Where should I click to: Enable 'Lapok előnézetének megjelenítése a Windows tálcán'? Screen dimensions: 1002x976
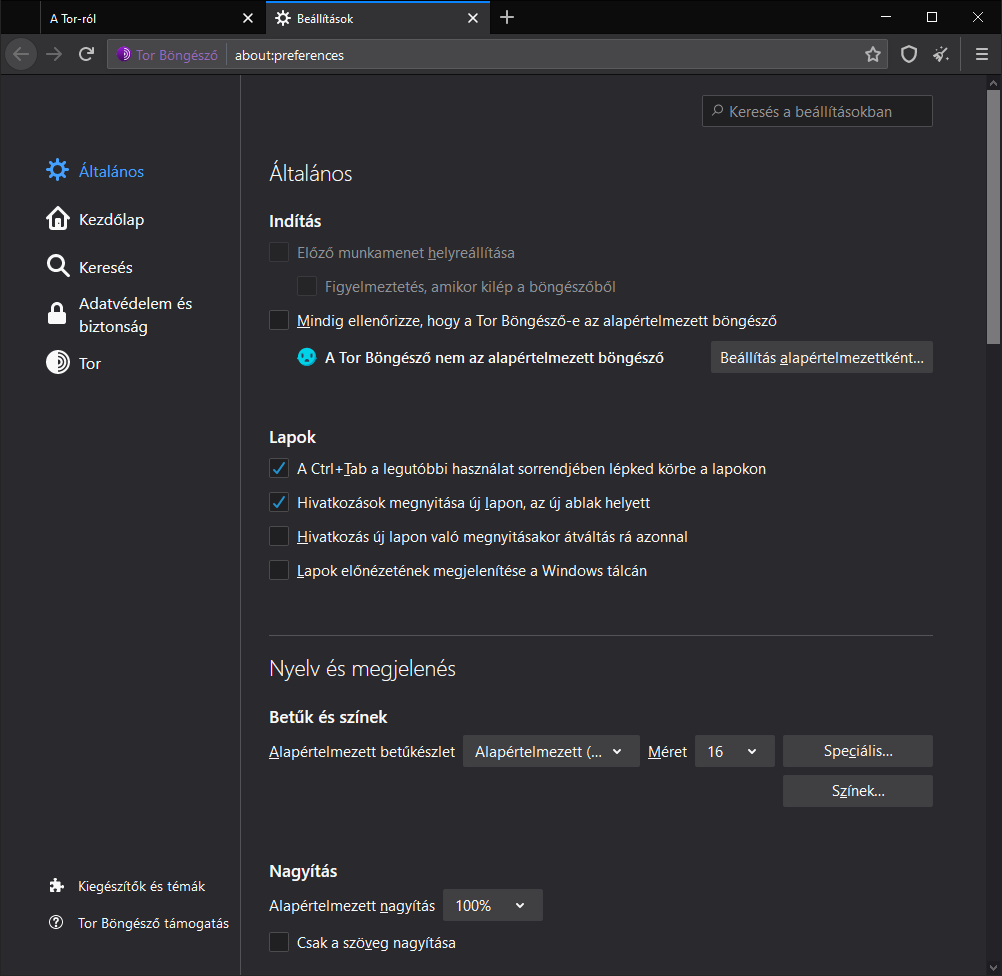(x=279, y=569)
